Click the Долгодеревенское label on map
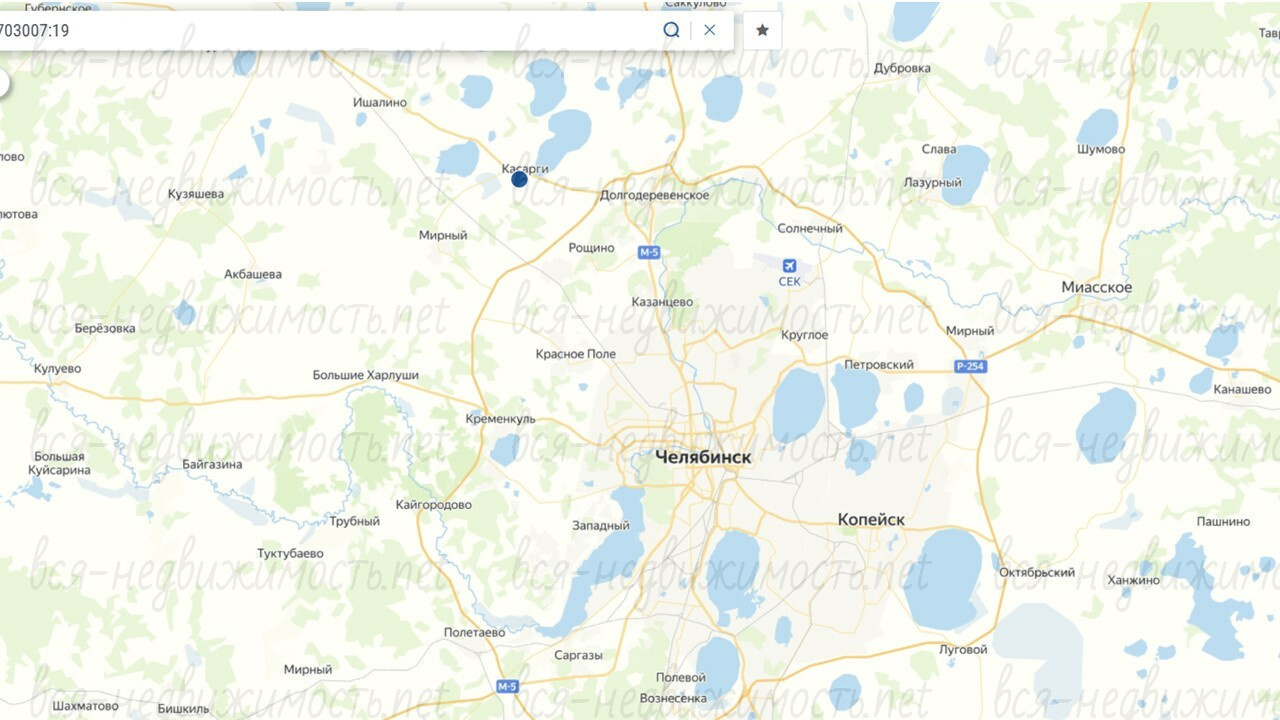Image resolution: width=1280 pixels, height=720 pixels. pyautogui.click(x=654, y=195)
